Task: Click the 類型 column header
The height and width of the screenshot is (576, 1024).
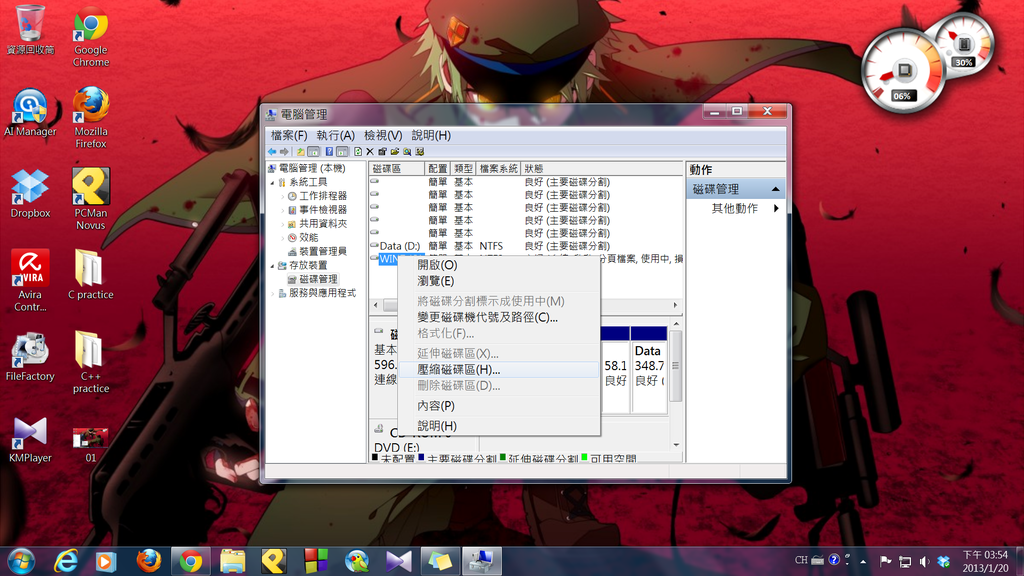Action: pyautogui.click(x=463, y=168)
